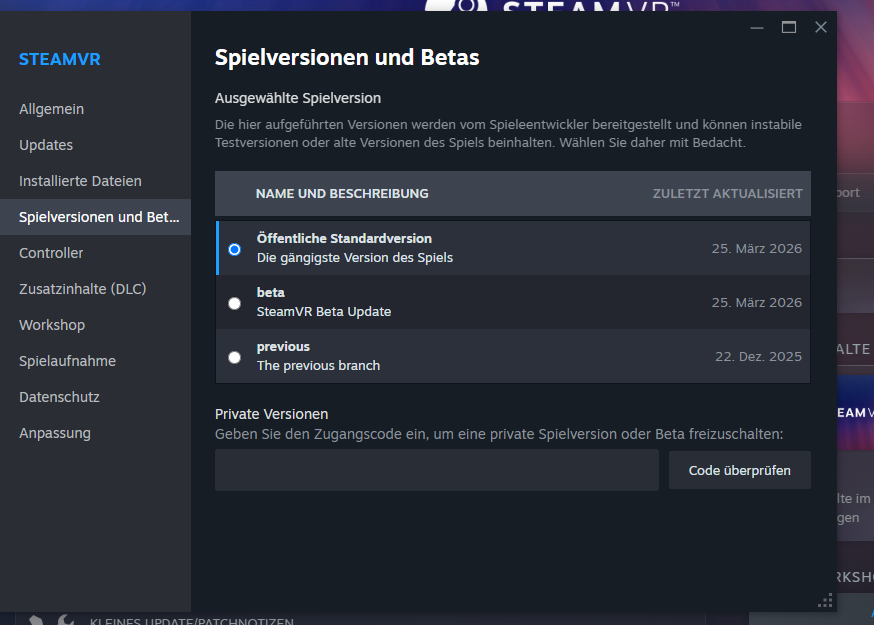Click 'SteamVR Beta Update' description text
The height and width of the screenshot is (625, 874).
(x=324, y=312)
